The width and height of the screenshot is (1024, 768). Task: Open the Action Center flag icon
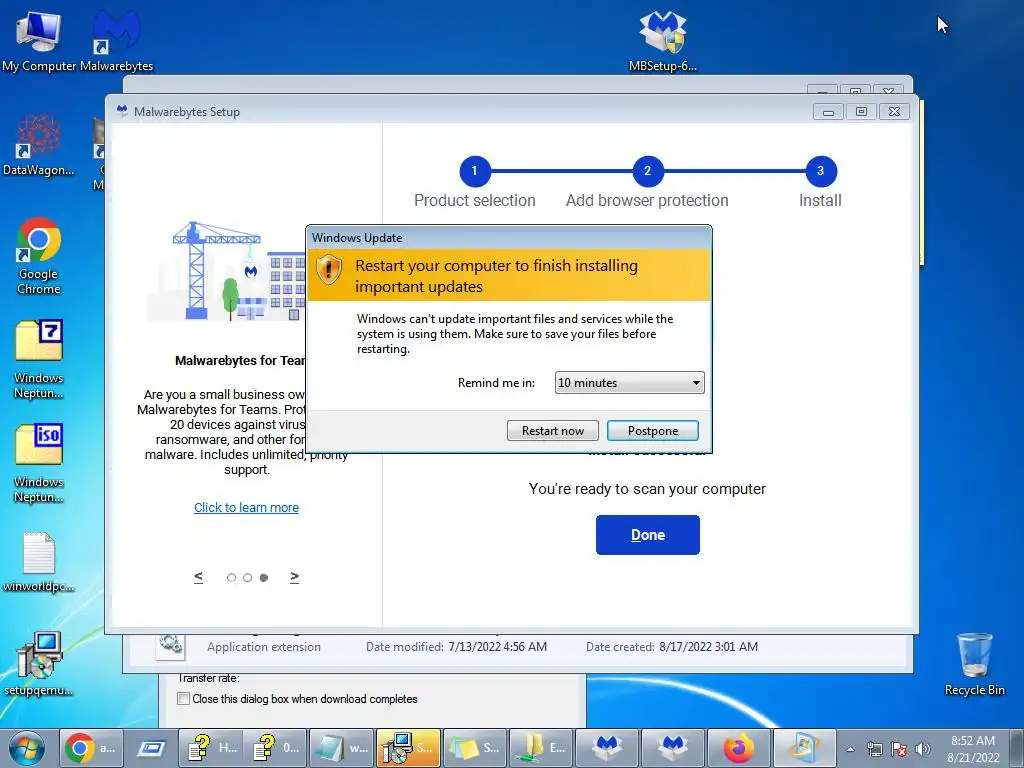coord(899,749)
